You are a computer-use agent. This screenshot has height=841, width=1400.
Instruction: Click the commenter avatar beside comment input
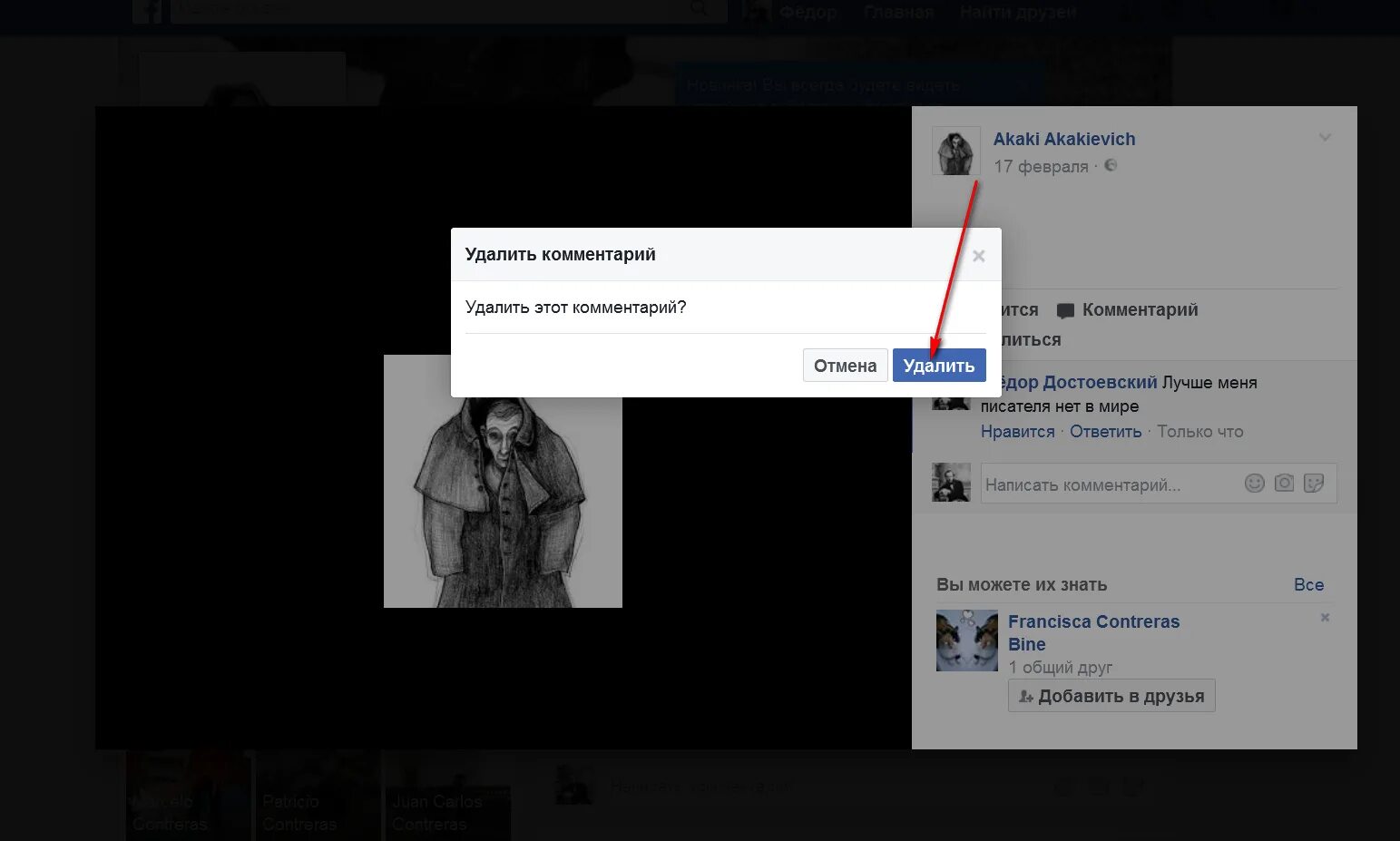(x=951, y=483)
